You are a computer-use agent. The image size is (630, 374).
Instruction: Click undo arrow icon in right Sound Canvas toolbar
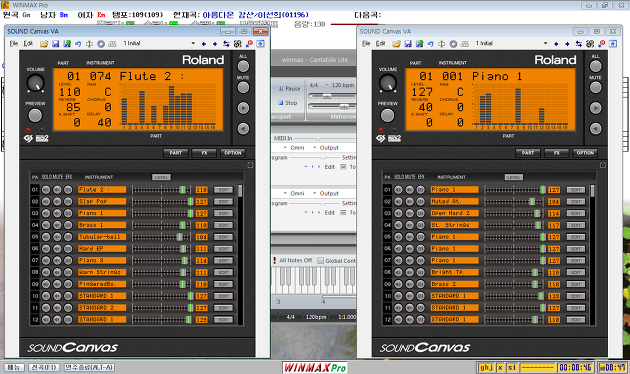430,43
